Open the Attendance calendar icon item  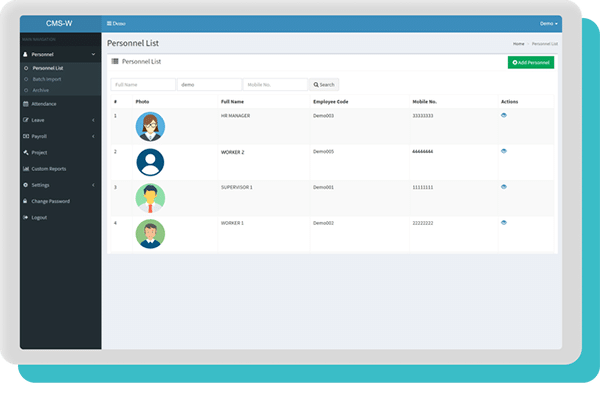coord(26,104)
